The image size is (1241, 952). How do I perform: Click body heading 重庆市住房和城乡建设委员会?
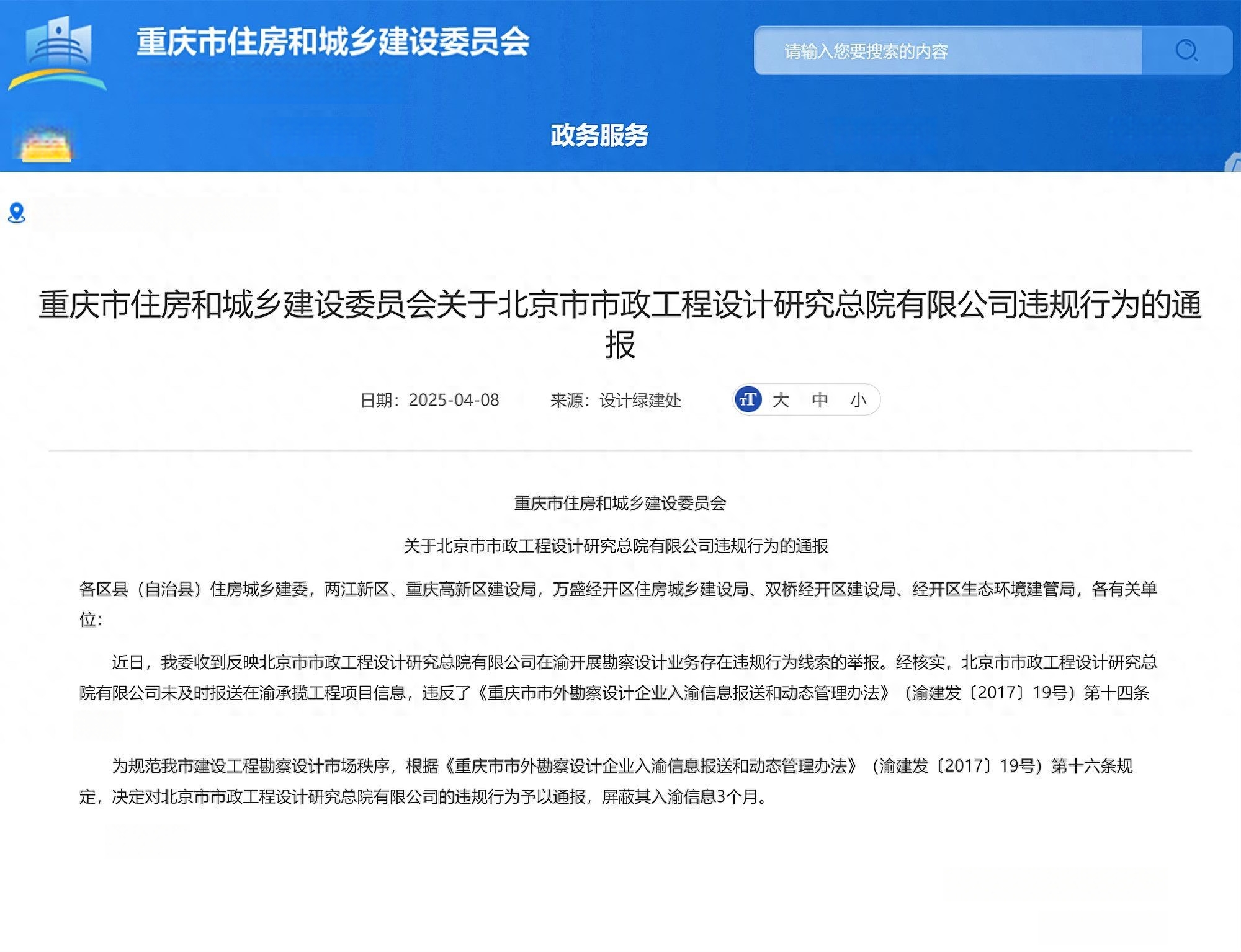click(x=620, y=503)
